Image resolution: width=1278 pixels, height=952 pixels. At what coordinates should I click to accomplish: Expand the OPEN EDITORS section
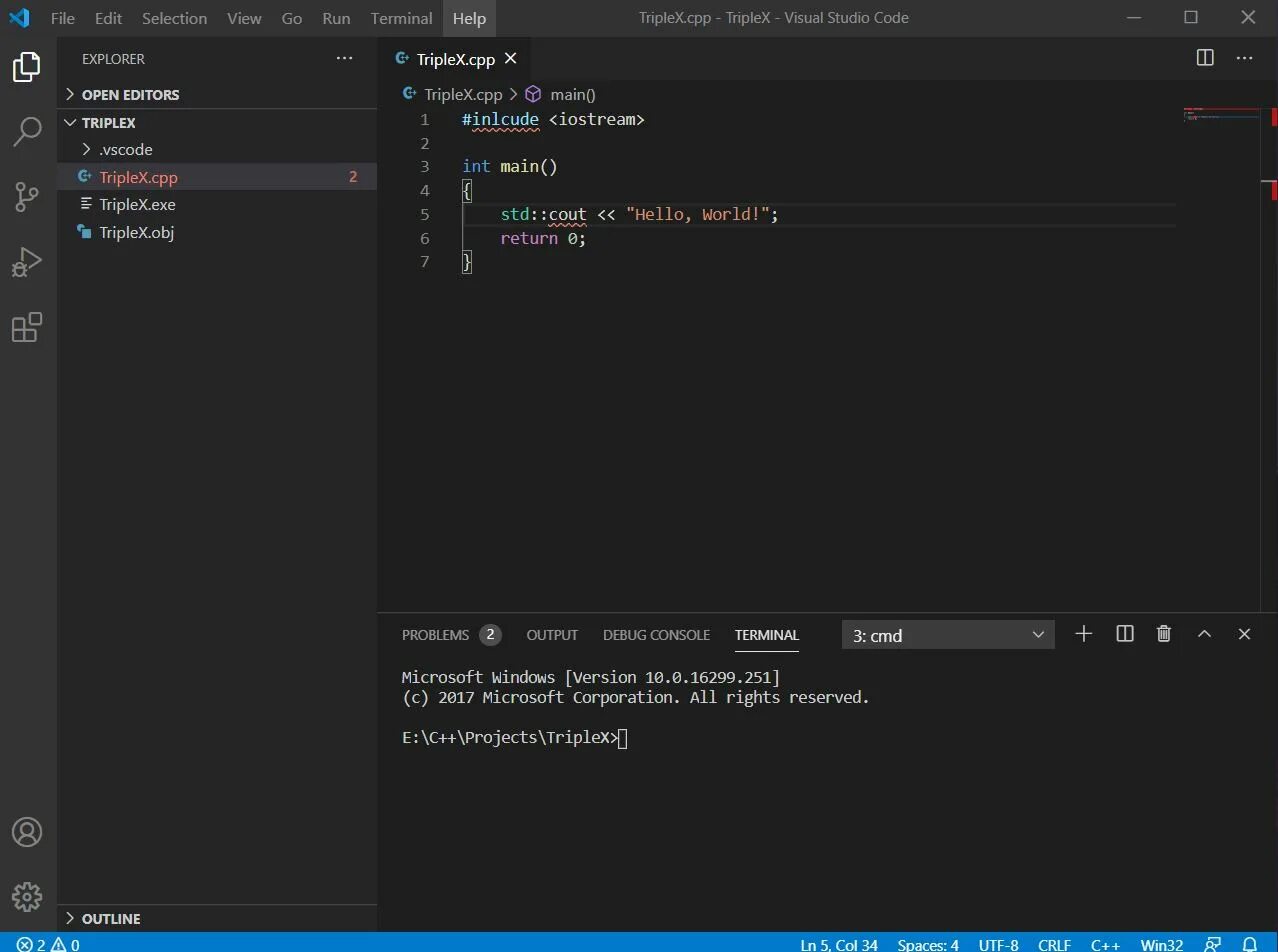click(217, 94)
